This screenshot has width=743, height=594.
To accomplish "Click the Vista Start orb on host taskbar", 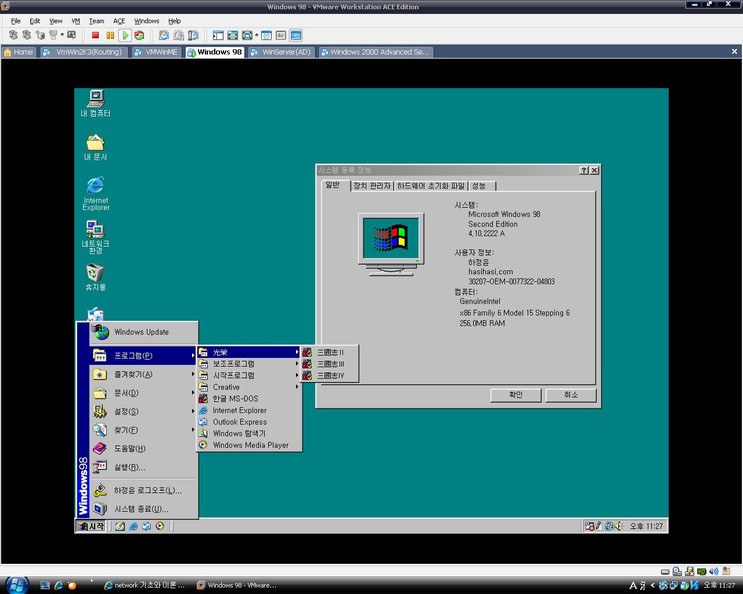I will click(x=17, y=585).
